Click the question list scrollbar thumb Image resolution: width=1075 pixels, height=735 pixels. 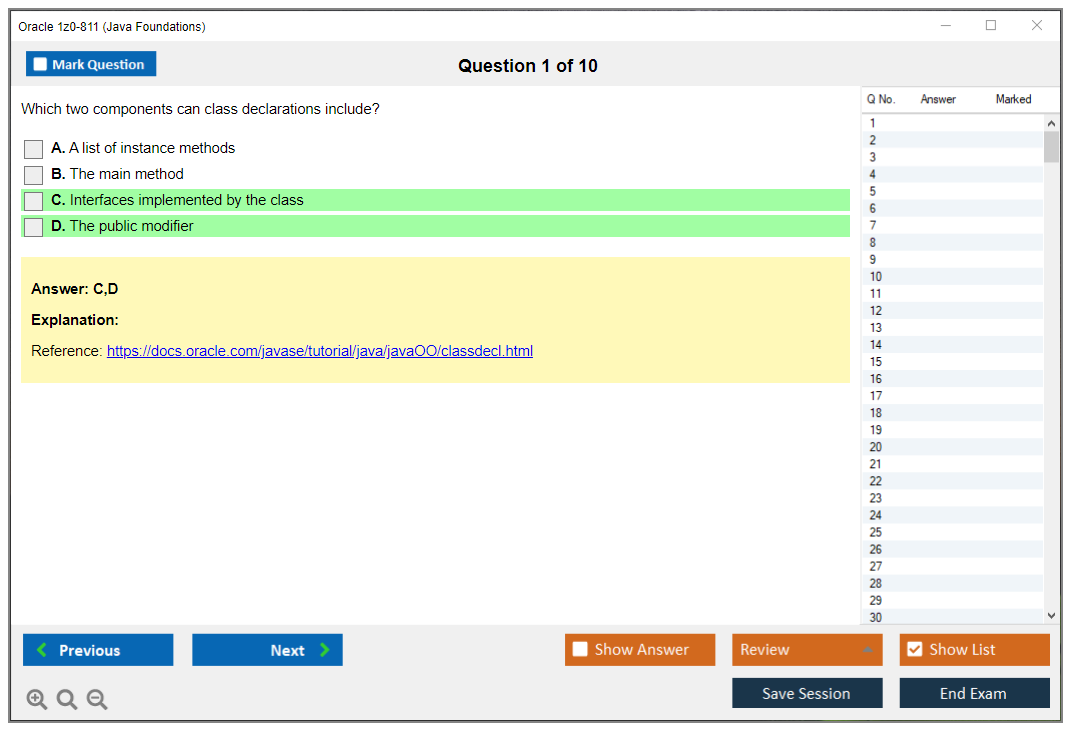pyautogui.click(x=1051, y=148)
